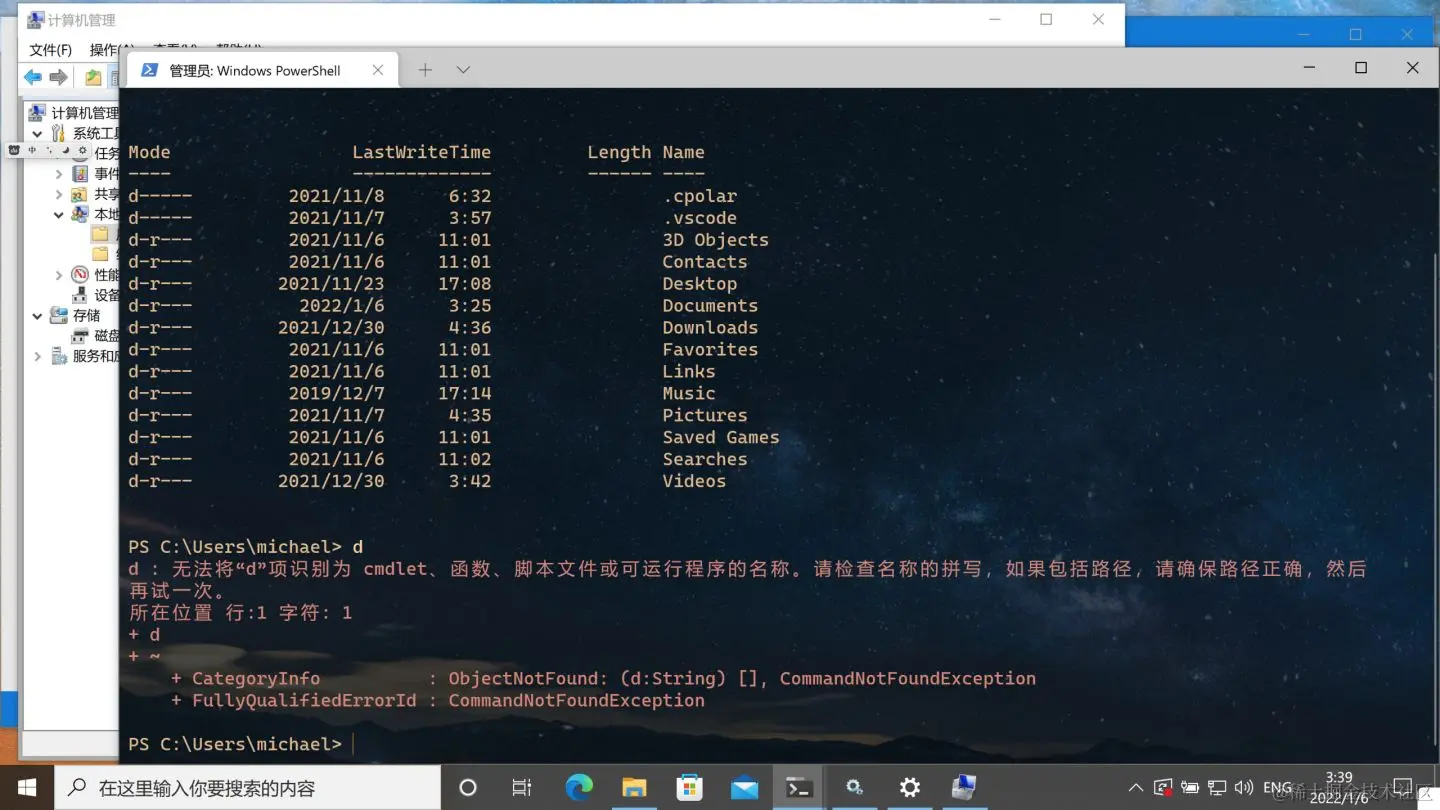
Task: Click the IME toolbar bear logo icon
Action: (14, 150)
